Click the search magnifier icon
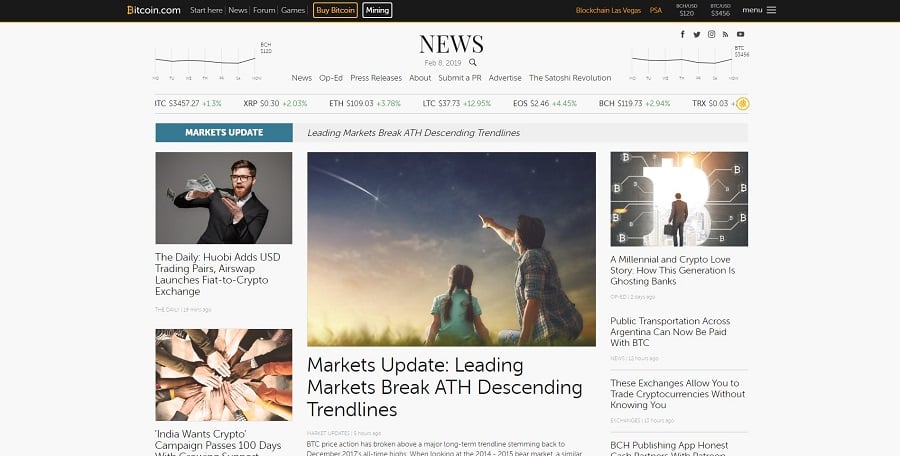900x456 pixels. coord(473,62)
